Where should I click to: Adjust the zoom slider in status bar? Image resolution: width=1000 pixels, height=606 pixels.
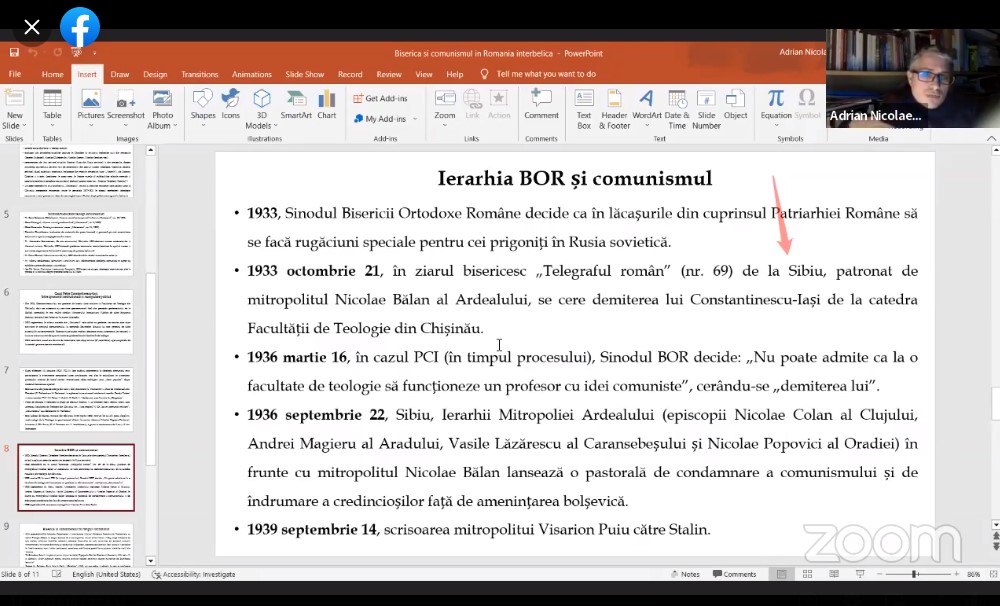[915, 574]
